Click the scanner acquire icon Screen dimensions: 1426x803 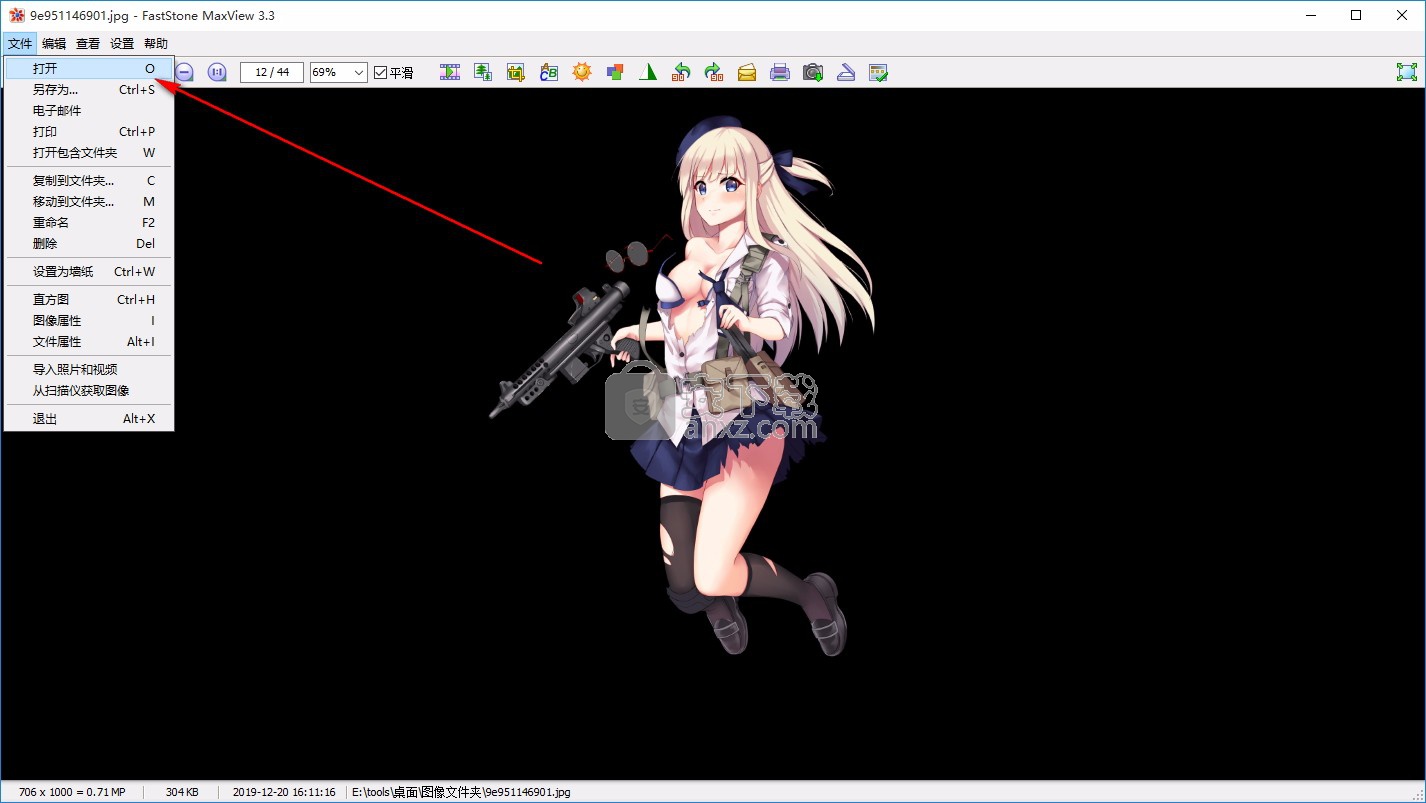click(846, 72)
